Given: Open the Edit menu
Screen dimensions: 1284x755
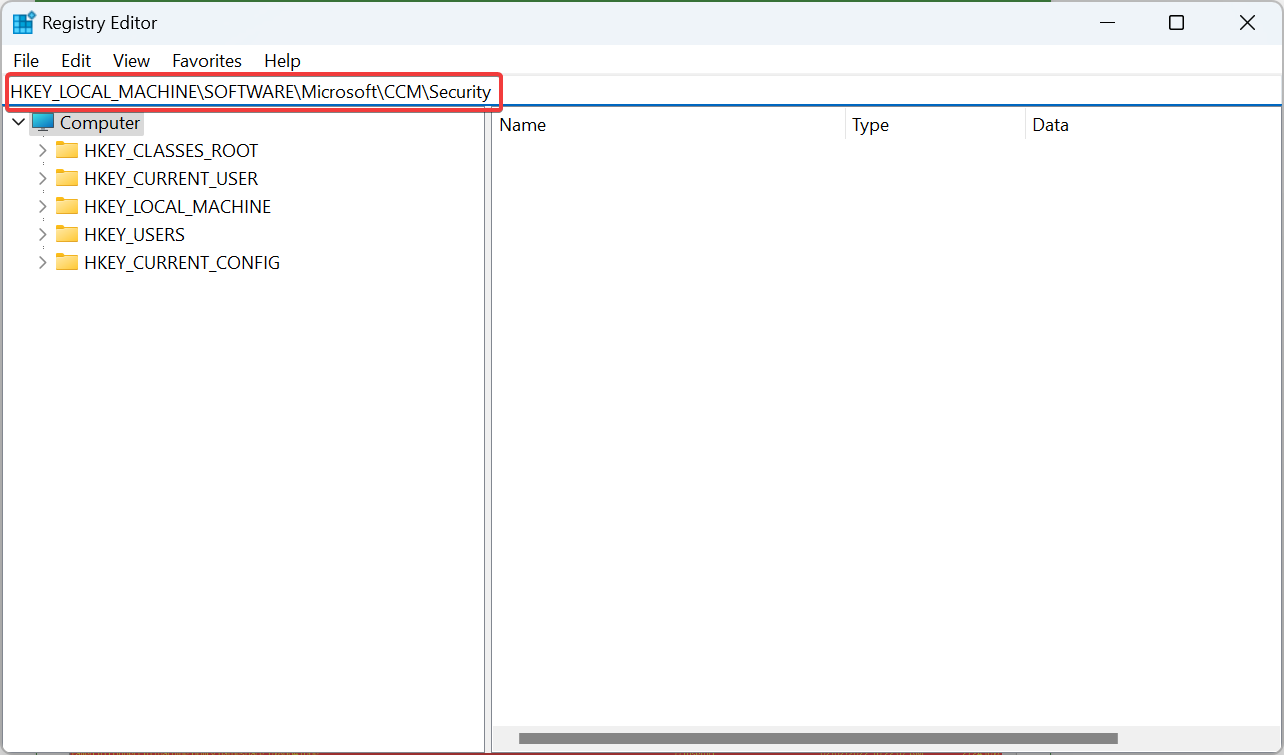Looking at the screenshot, I should [76, 61].
